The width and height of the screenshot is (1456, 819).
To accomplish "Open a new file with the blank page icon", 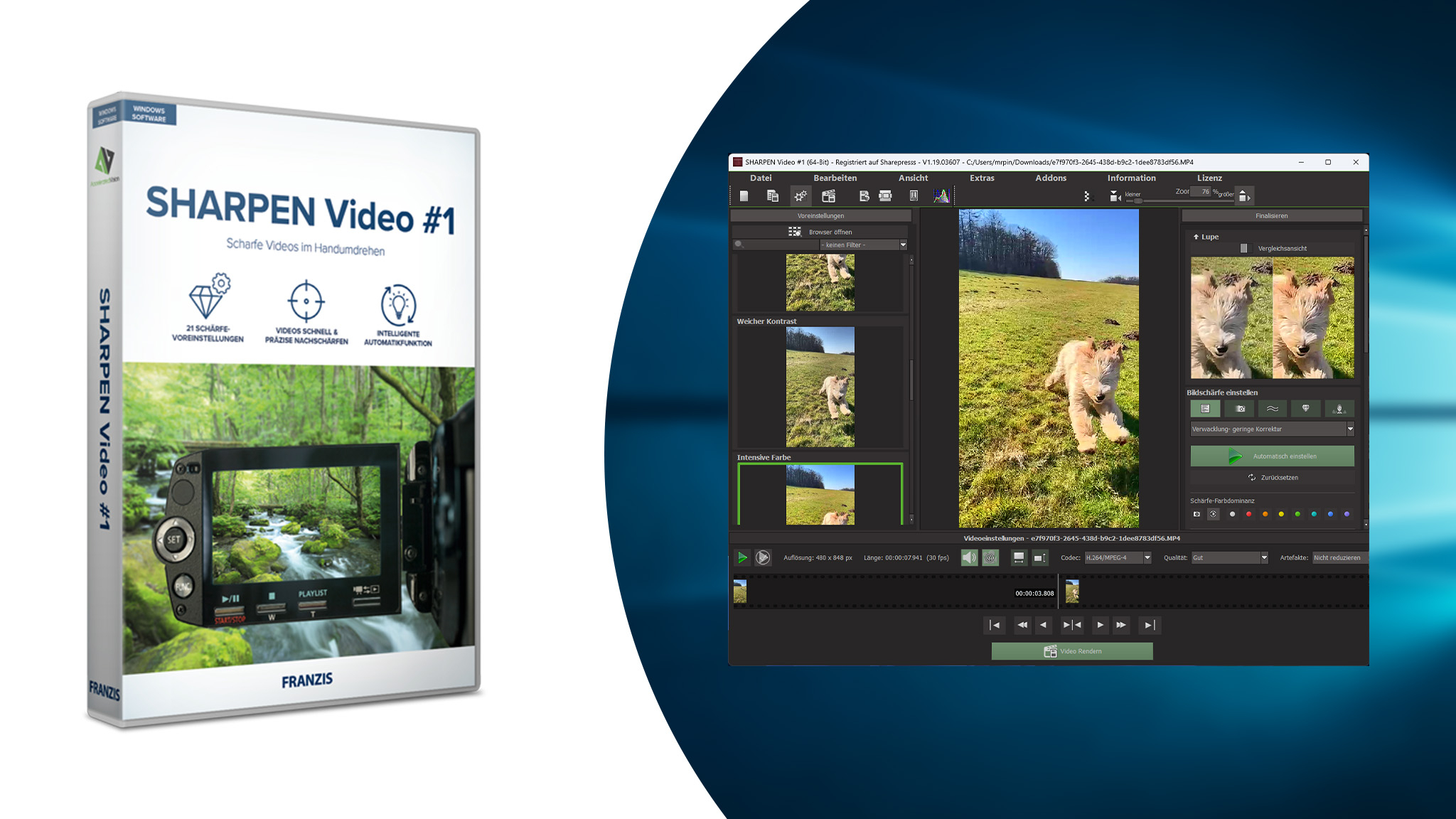I will [744, 196].
